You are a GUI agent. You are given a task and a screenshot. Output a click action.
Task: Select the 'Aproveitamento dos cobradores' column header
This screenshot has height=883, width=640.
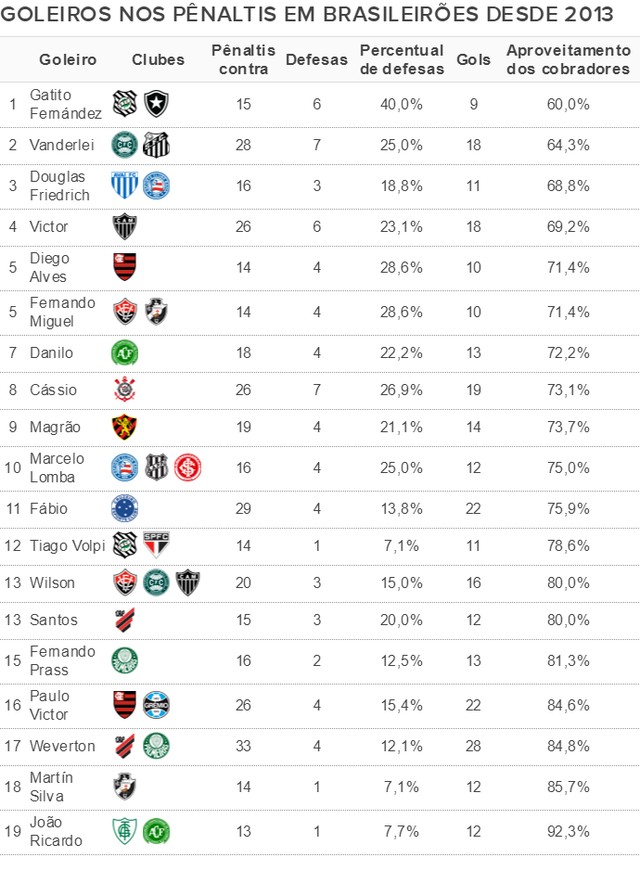(x=568, y=59)
